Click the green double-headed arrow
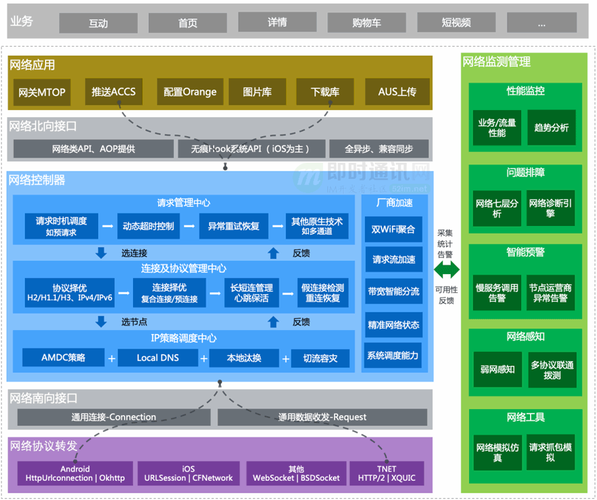Screen dimensions: 597x500 (447, 270)
